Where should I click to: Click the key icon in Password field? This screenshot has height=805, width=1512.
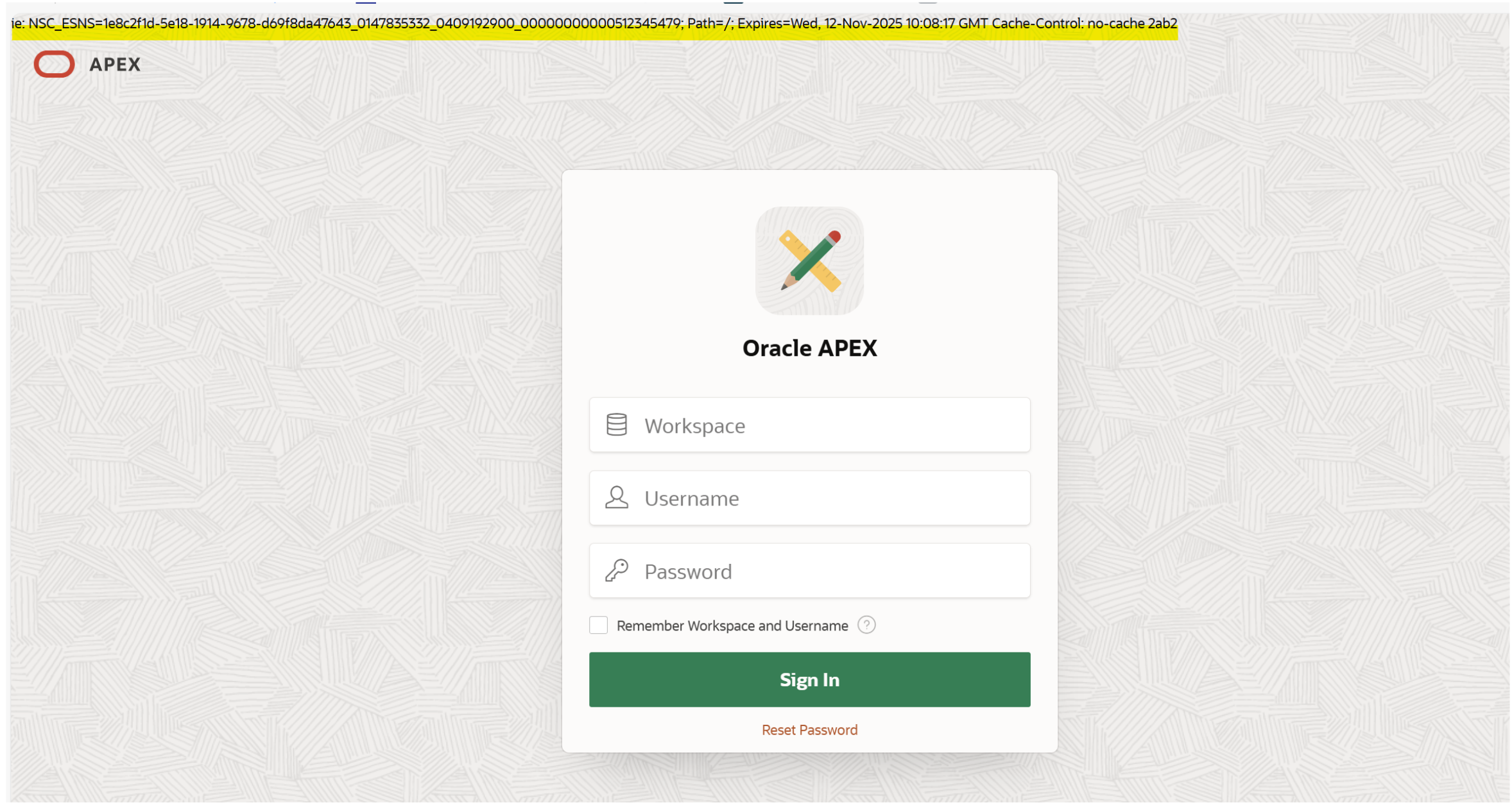(x=616, y=570)
